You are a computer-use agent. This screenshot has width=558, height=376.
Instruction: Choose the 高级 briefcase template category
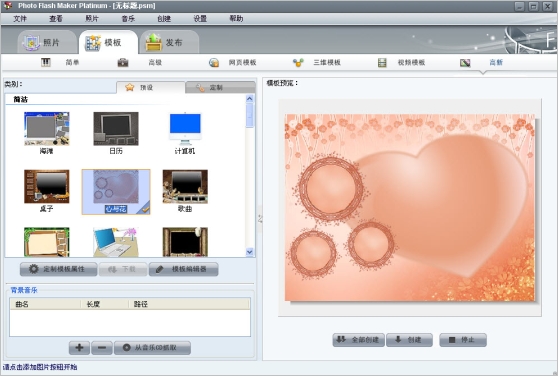coord(123,63)
